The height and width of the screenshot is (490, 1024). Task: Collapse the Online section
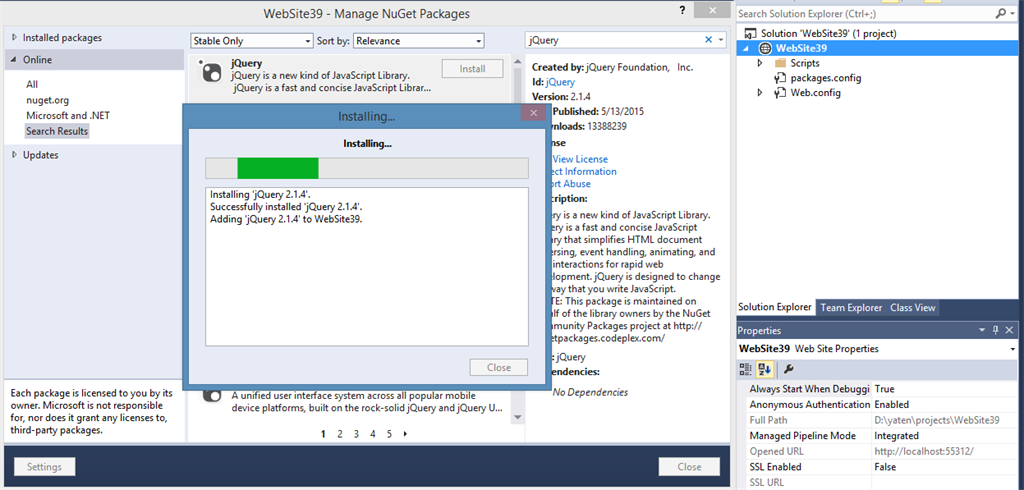click(14, 59)
